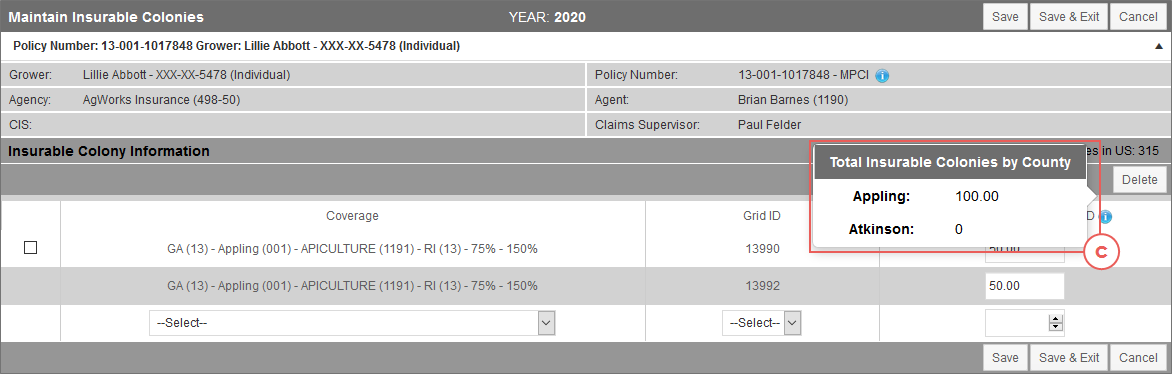Click the bottom Save & Exit button
This screenshot has height=374, width=1172.
coord(1069,358)
